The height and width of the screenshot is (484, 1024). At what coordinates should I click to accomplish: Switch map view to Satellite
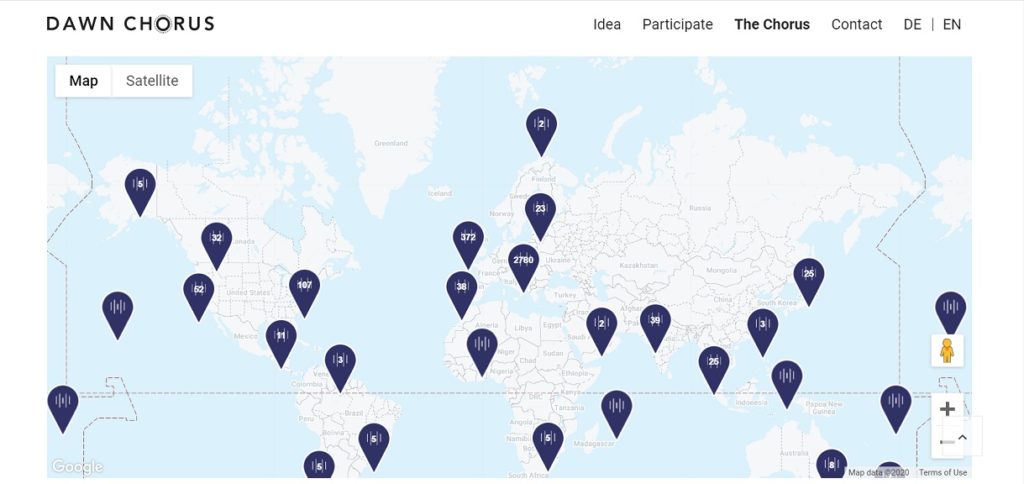click(152, 81)
